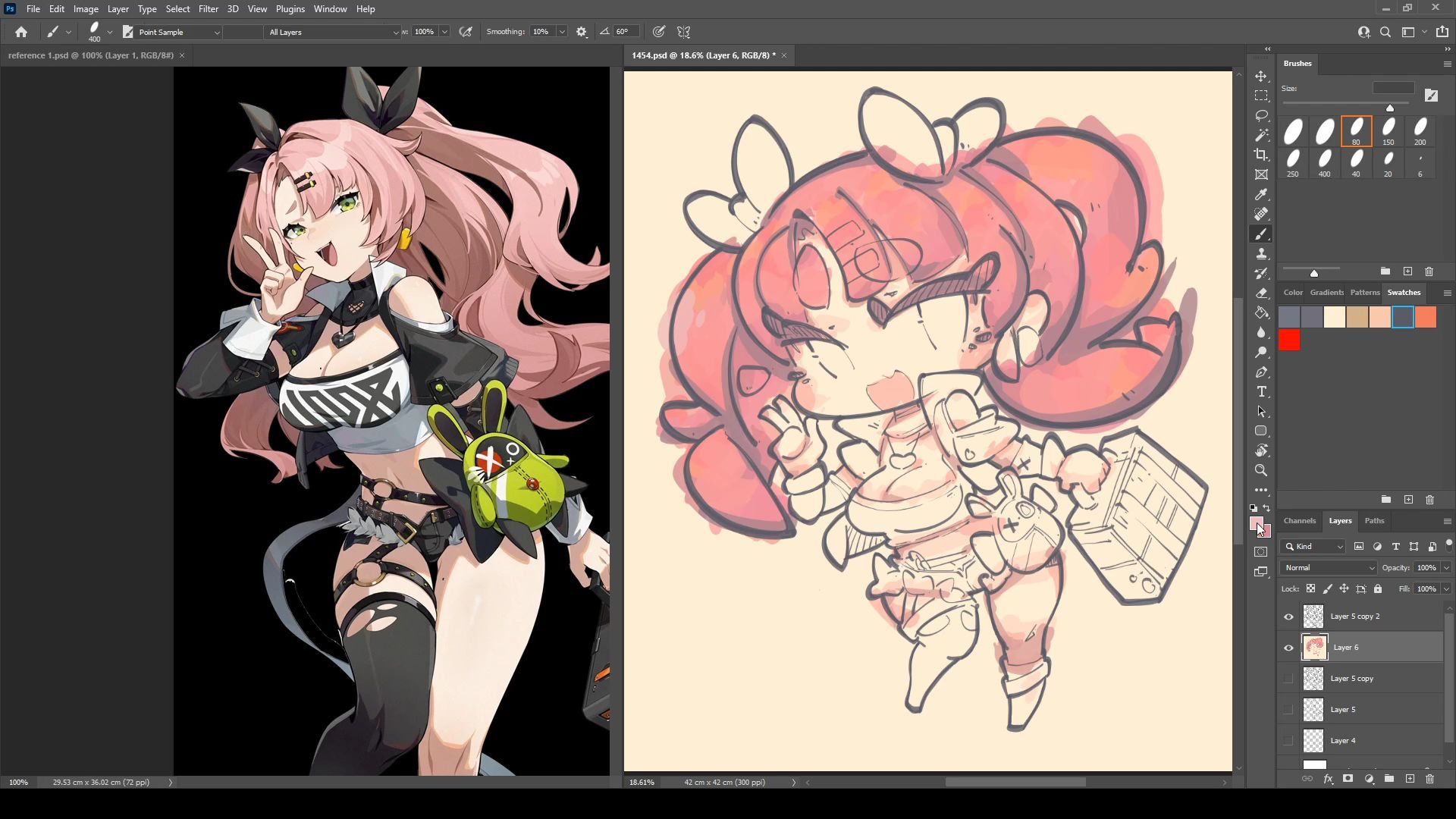Select the Blur tool
Viewport: 1456px width, 819px height.
click(x=1261, y=333)
